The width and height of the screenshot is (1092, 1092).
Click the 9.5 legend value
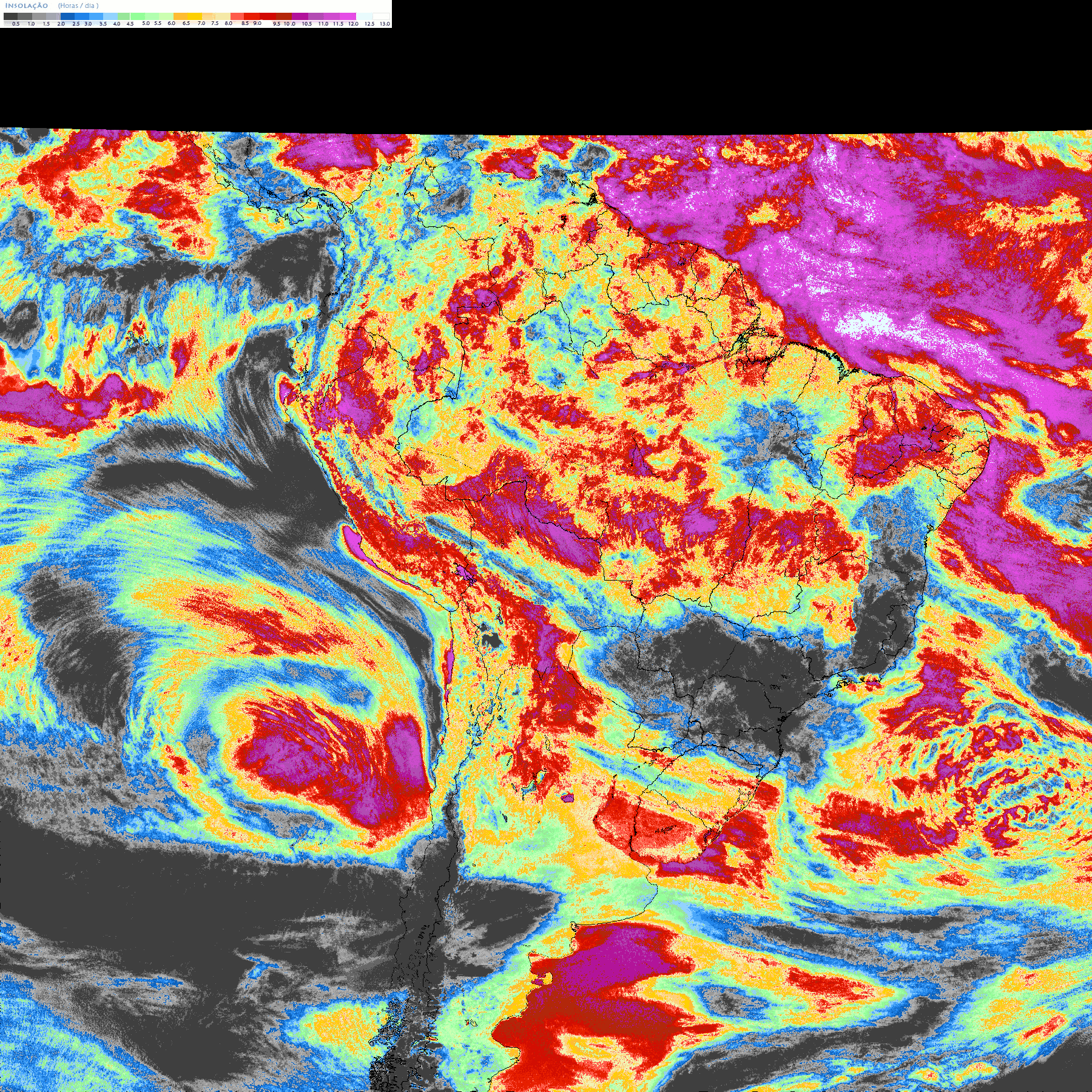(x=277, y=24)
